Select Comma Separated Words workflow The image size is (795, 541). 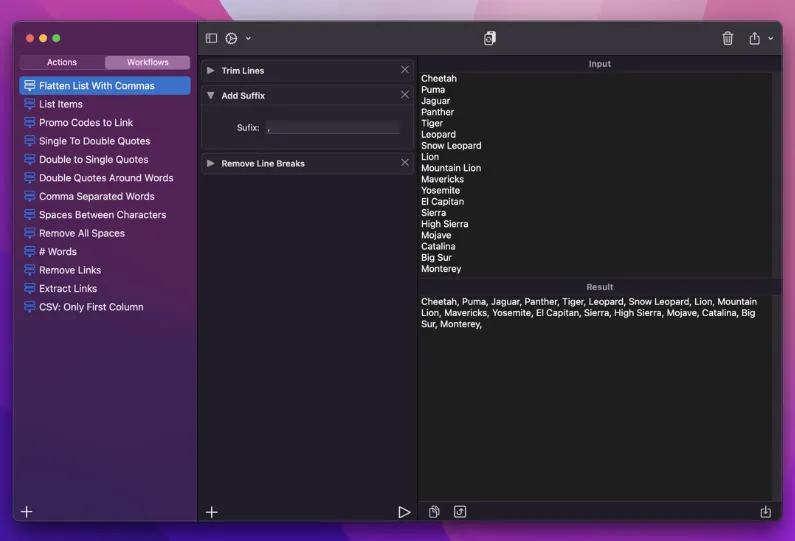click(105, 196)
